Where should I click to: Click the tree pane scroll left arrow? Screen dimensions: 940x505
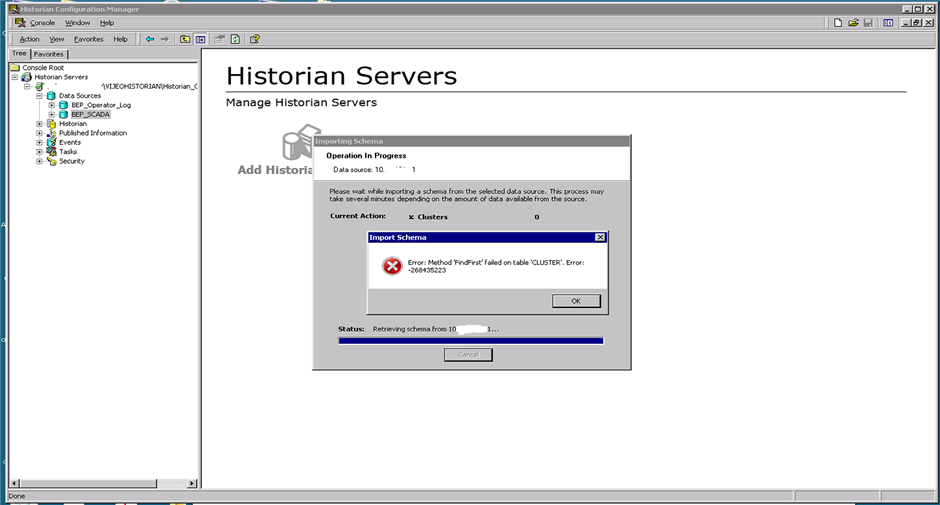click(x=15, y=483)
